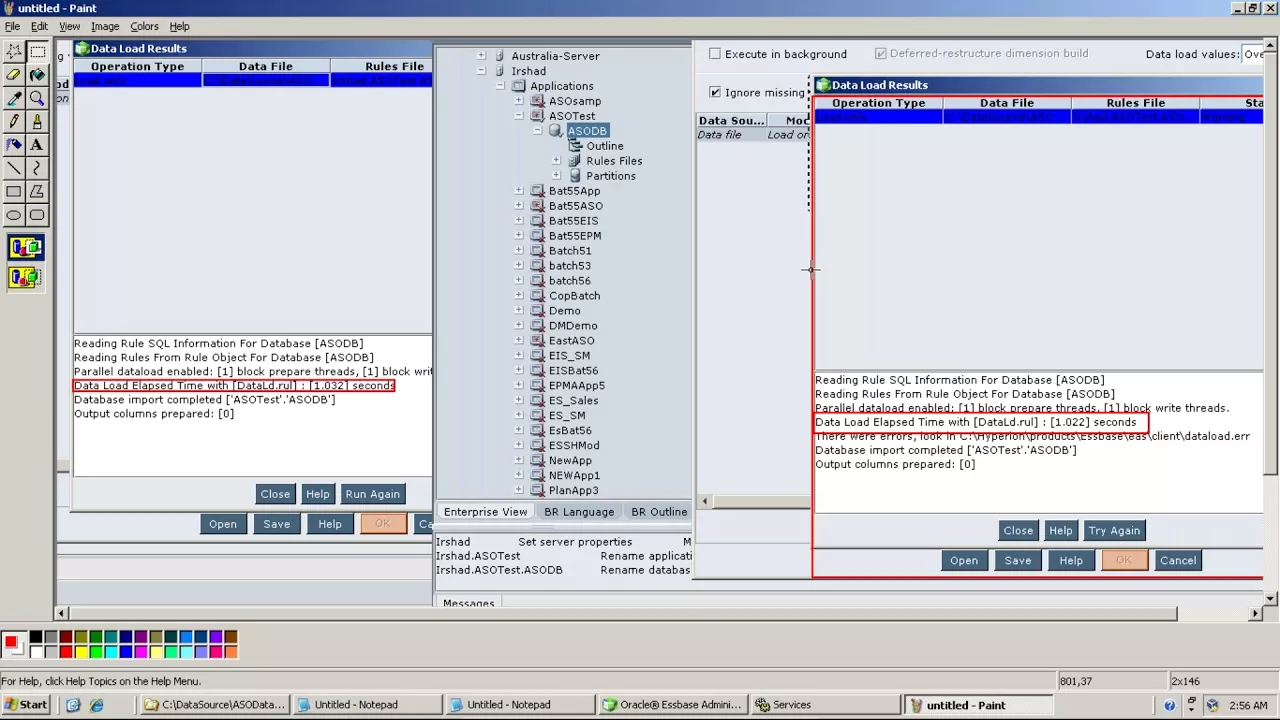The height and width of the screenshot is (720, 1280).
Task: Choose the Ellipse tool
Action: point(14,215)
